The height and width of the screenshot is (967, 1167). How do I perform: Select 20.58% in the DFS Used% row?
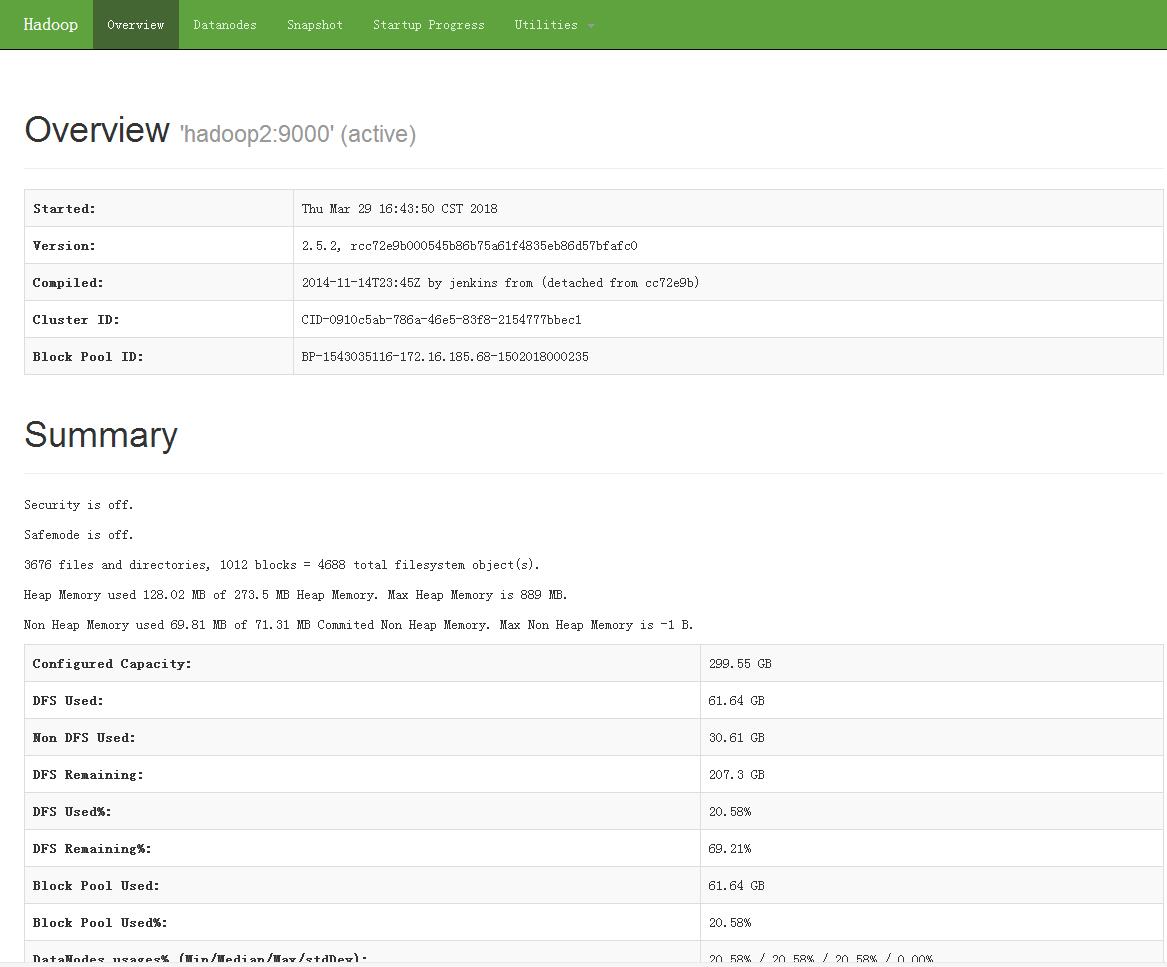729,811
